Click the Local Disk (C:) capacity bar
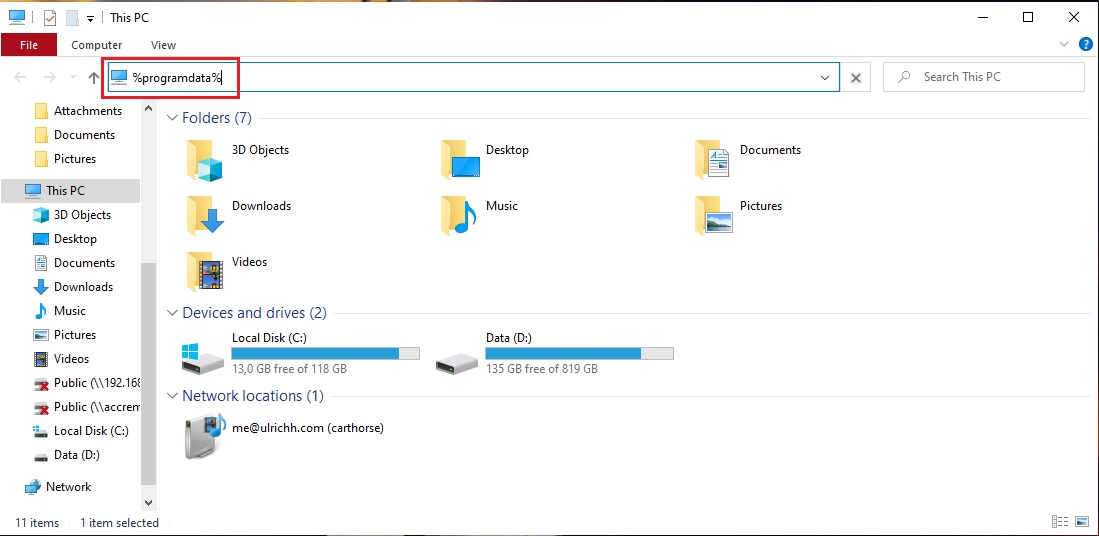This screenshot has height=536, width=1099. click(325, 353)
